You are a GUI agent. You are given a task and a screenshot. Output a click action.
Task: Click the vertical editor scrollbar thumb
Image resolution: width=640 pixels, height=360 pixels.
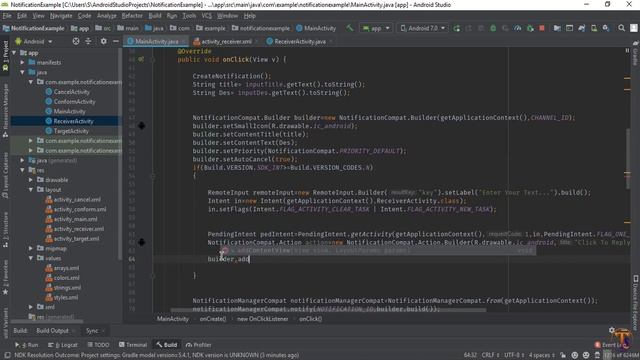[628, 158]
